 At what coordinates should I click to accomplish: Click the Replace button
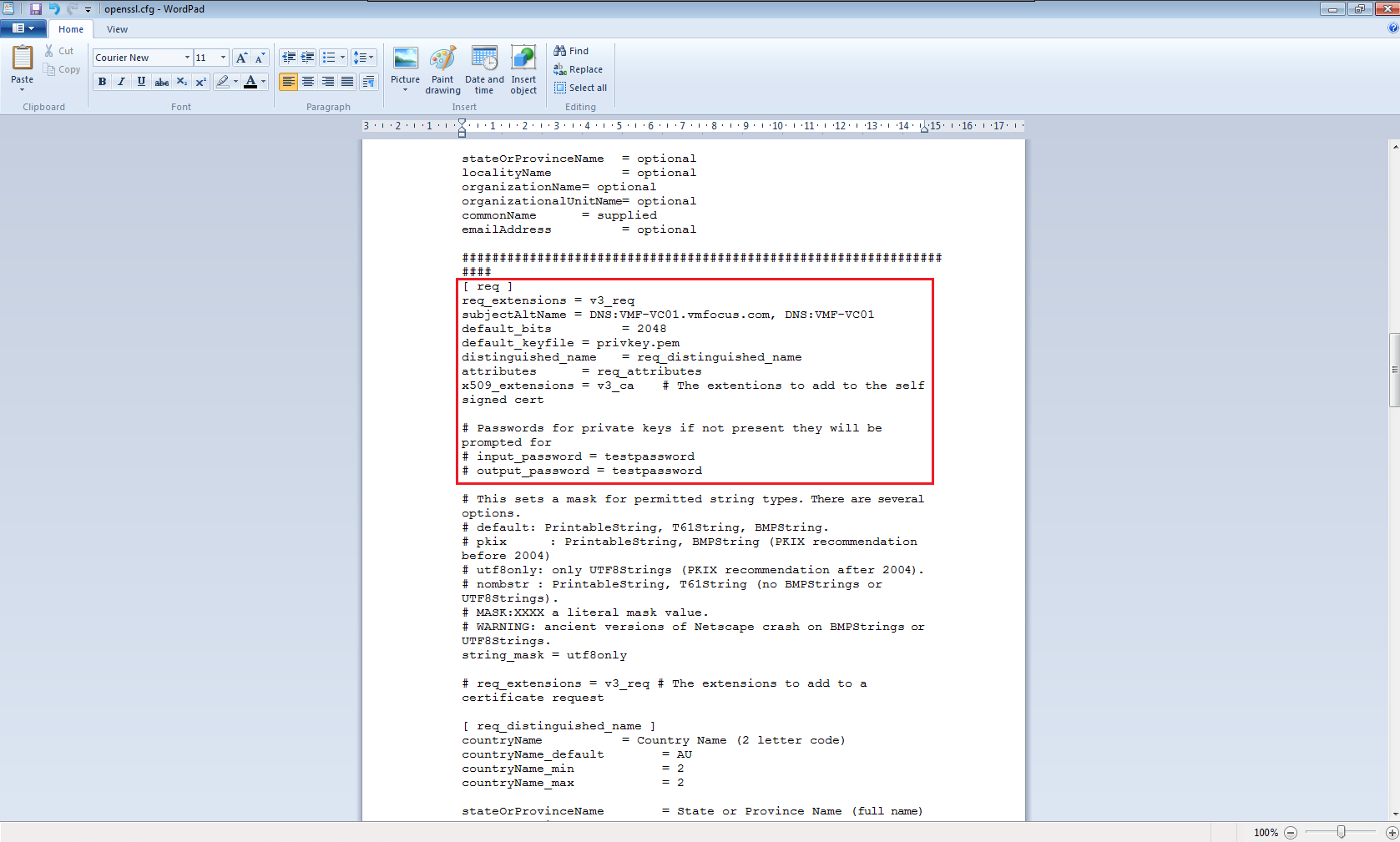pyautogui.click(x=579, y=69)
